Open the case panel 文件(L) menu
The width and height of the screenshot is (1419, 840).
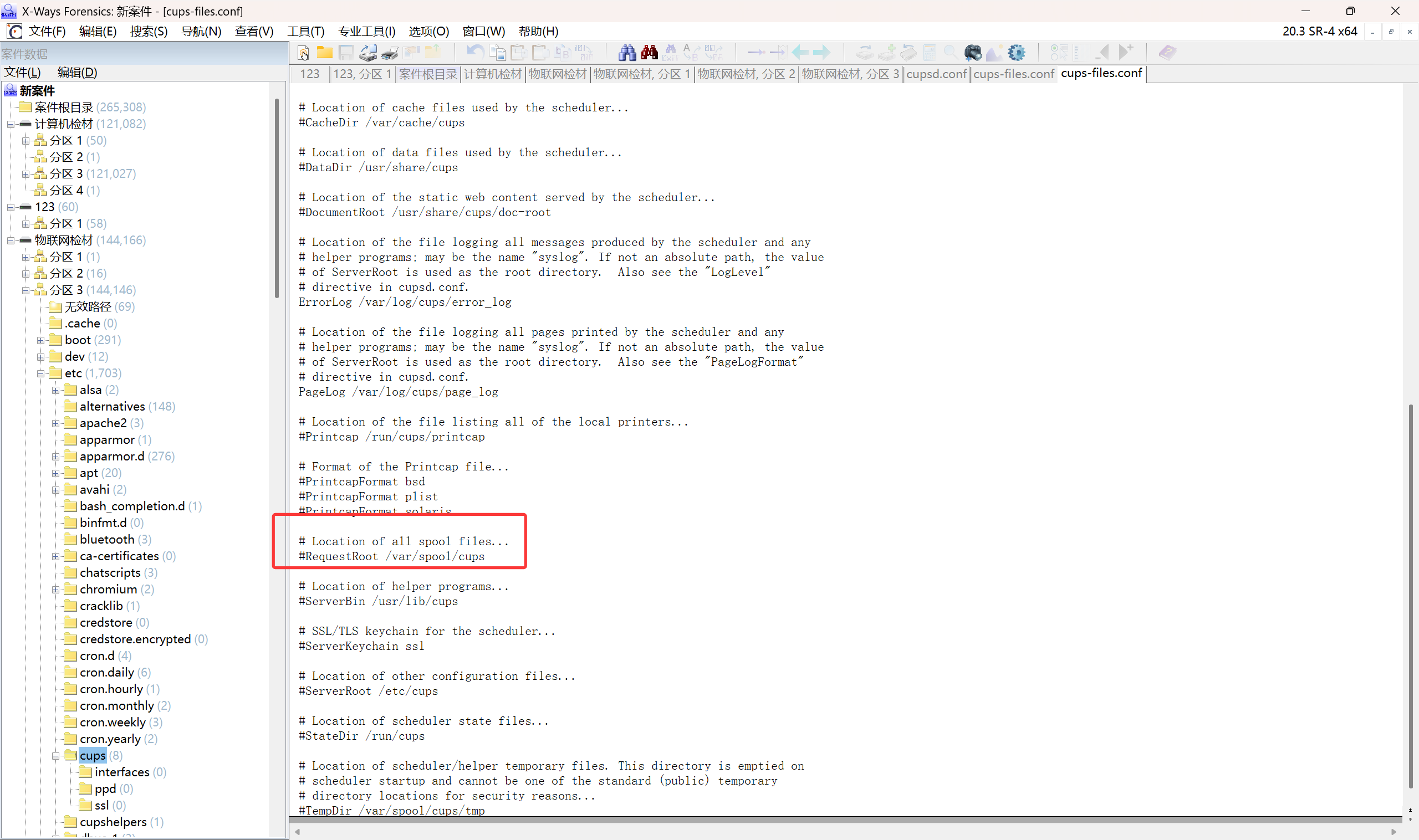23,72
